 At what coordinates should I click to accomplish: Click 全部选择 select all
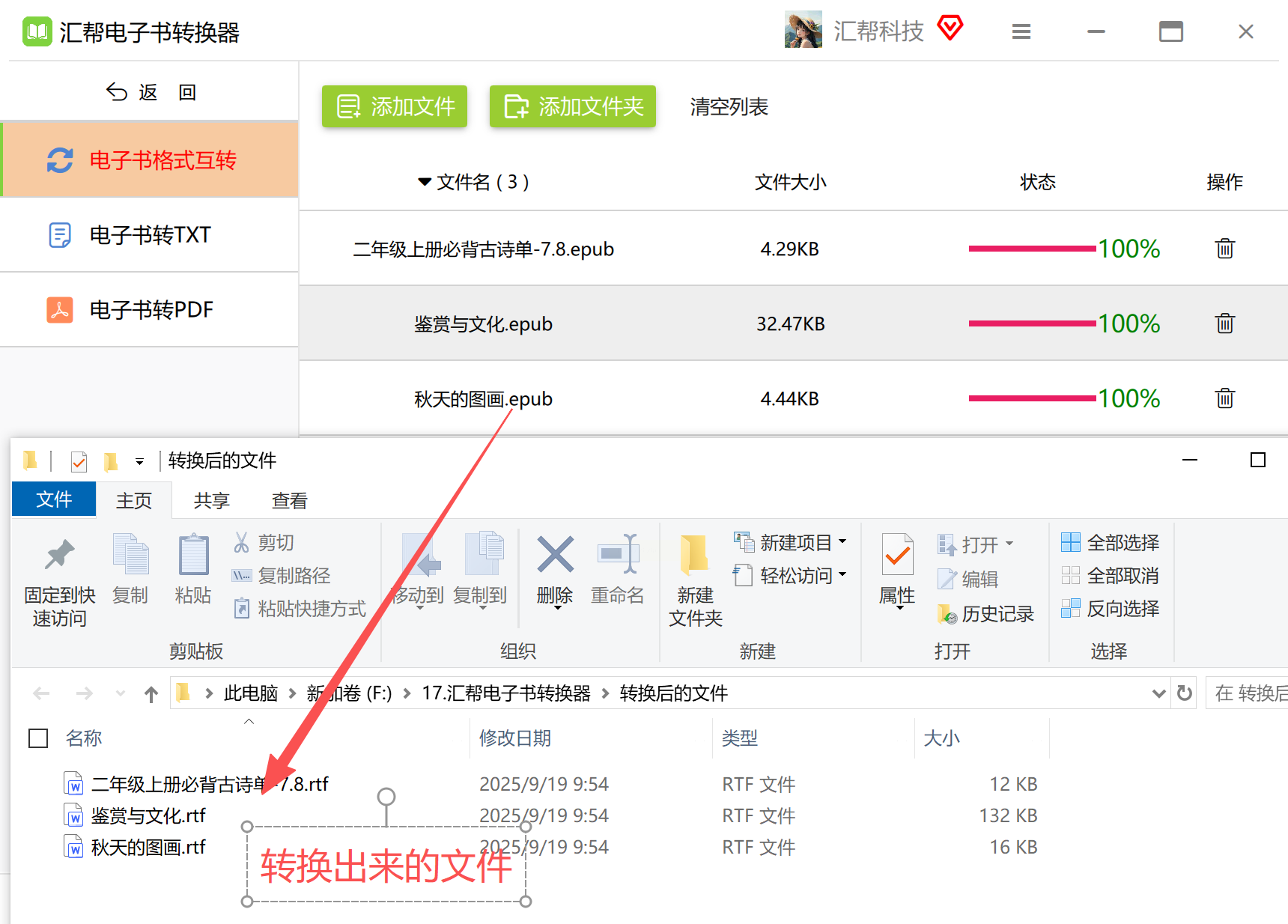point(1111,542)
